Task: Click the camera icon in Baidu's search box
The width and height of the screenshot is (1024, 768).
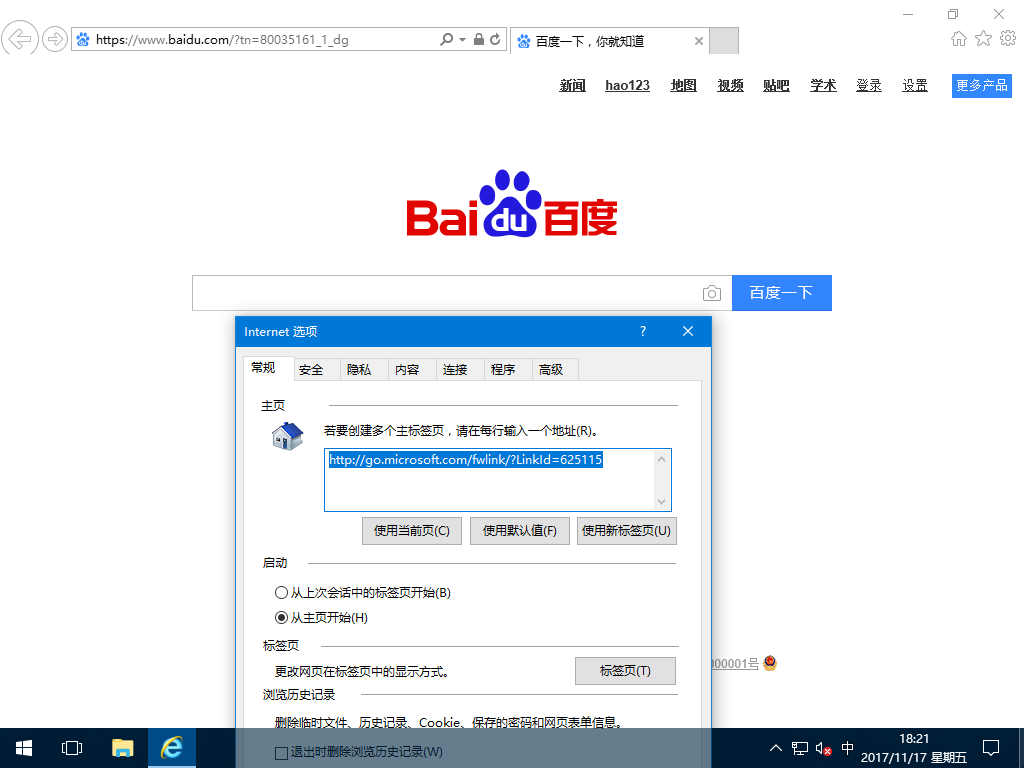Action: point(711,293)
